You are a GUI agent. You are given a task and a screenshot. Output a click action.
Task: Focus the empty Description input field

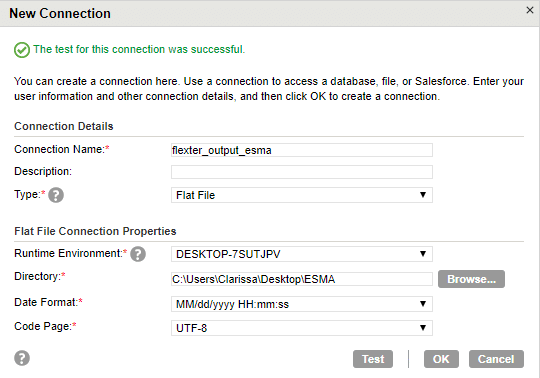tap(302, 172)
